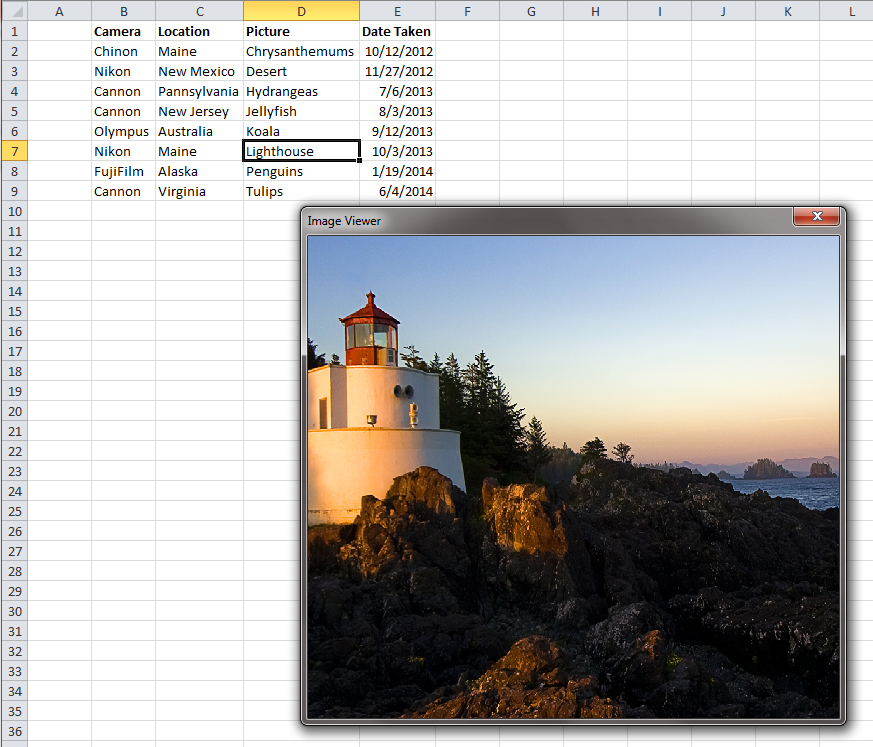Viewport: 873px width, 747px height.
Task: Select the 10/12/2012 date cell
Action: coord(398,51)
